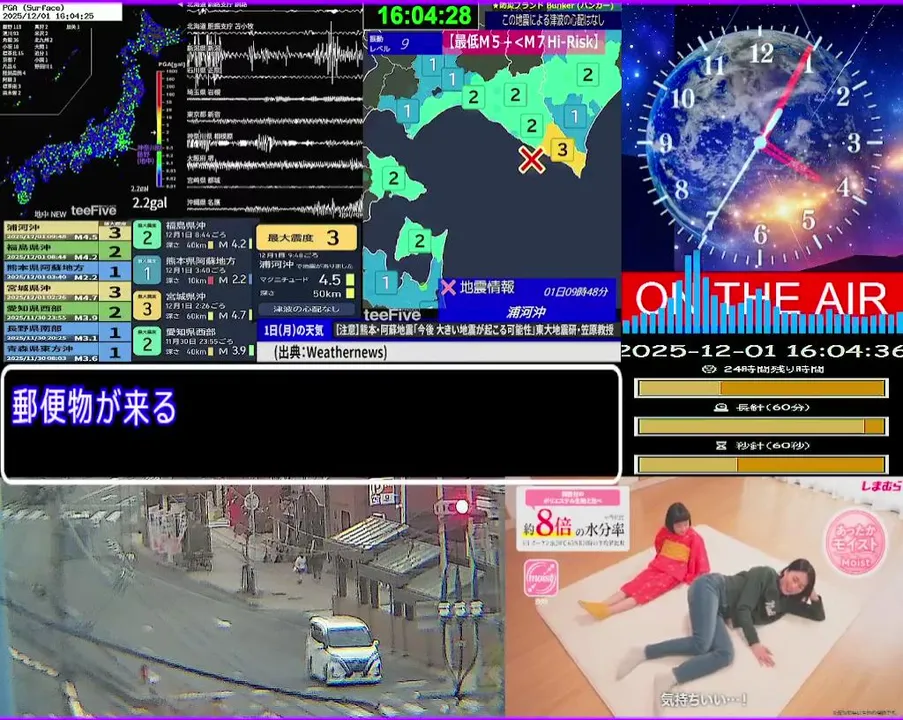
Task: Click the この地震による津波の心配はなし notice
Action: click(x=553, y=20)
